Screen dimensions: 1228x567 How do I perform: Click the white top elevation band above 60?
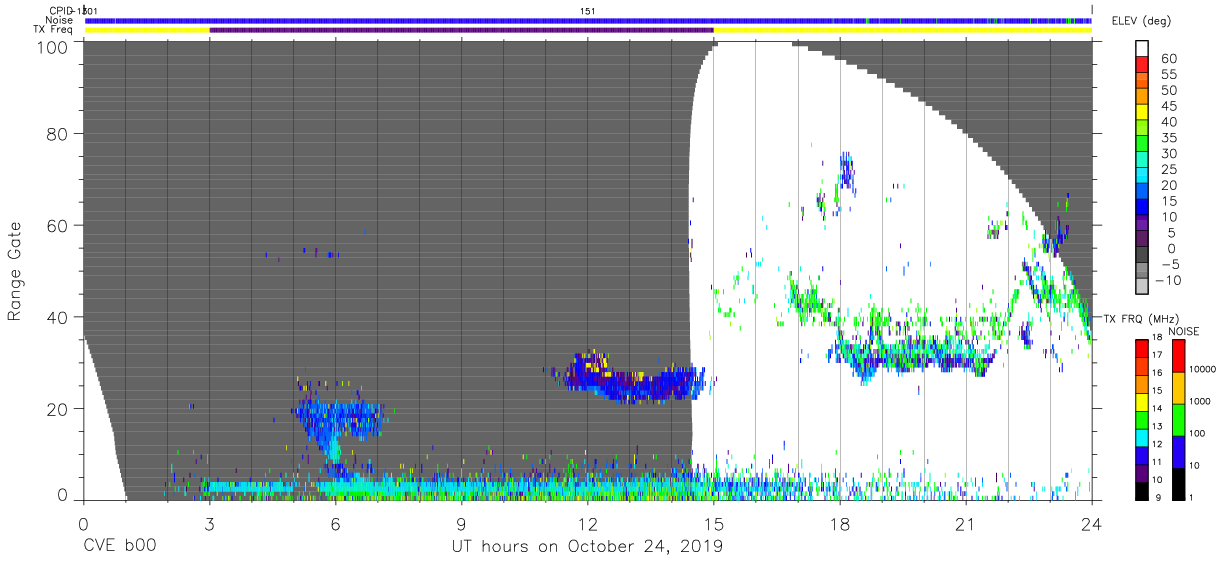point(1143,50)
